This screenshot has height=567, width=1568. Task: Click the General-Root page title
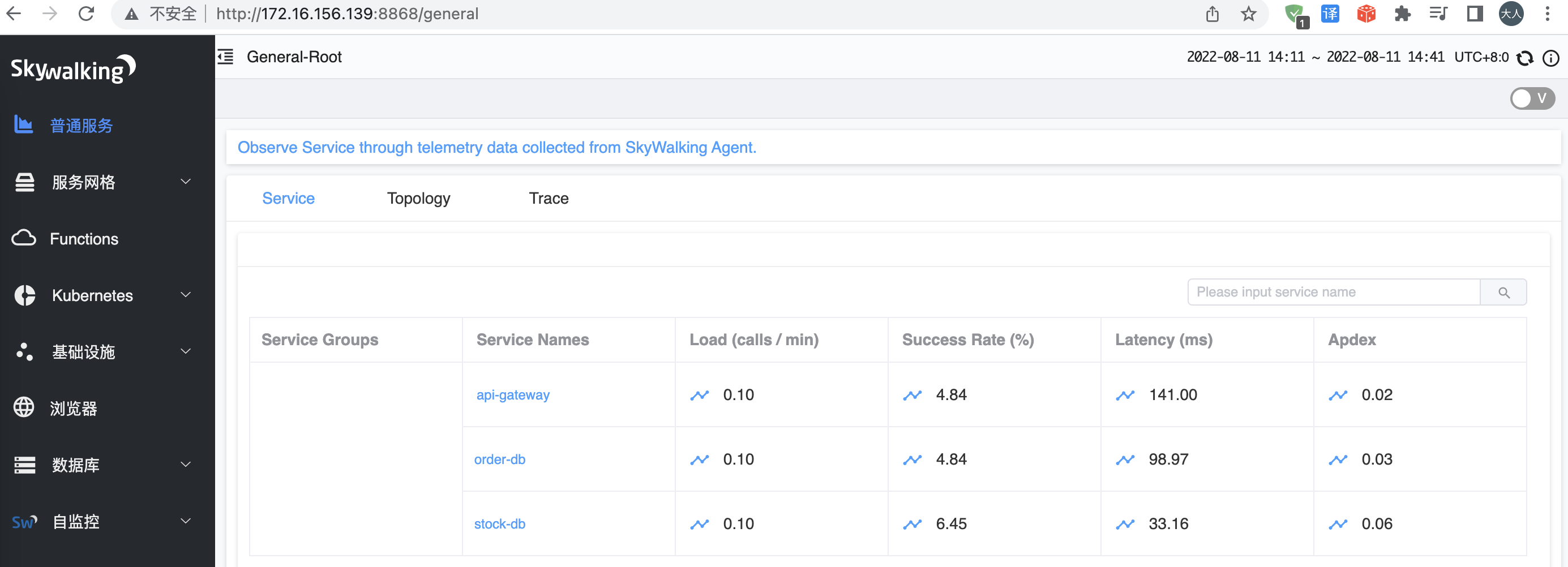coord(294,57)
